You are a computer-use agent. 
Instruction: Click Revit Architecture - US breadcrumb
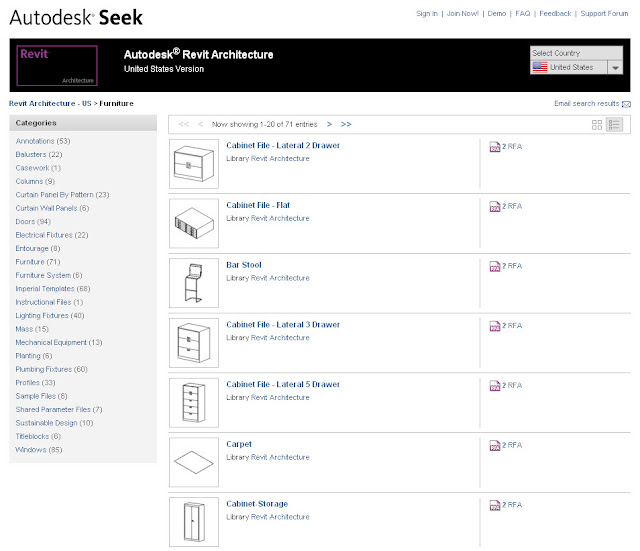[50, 104]
